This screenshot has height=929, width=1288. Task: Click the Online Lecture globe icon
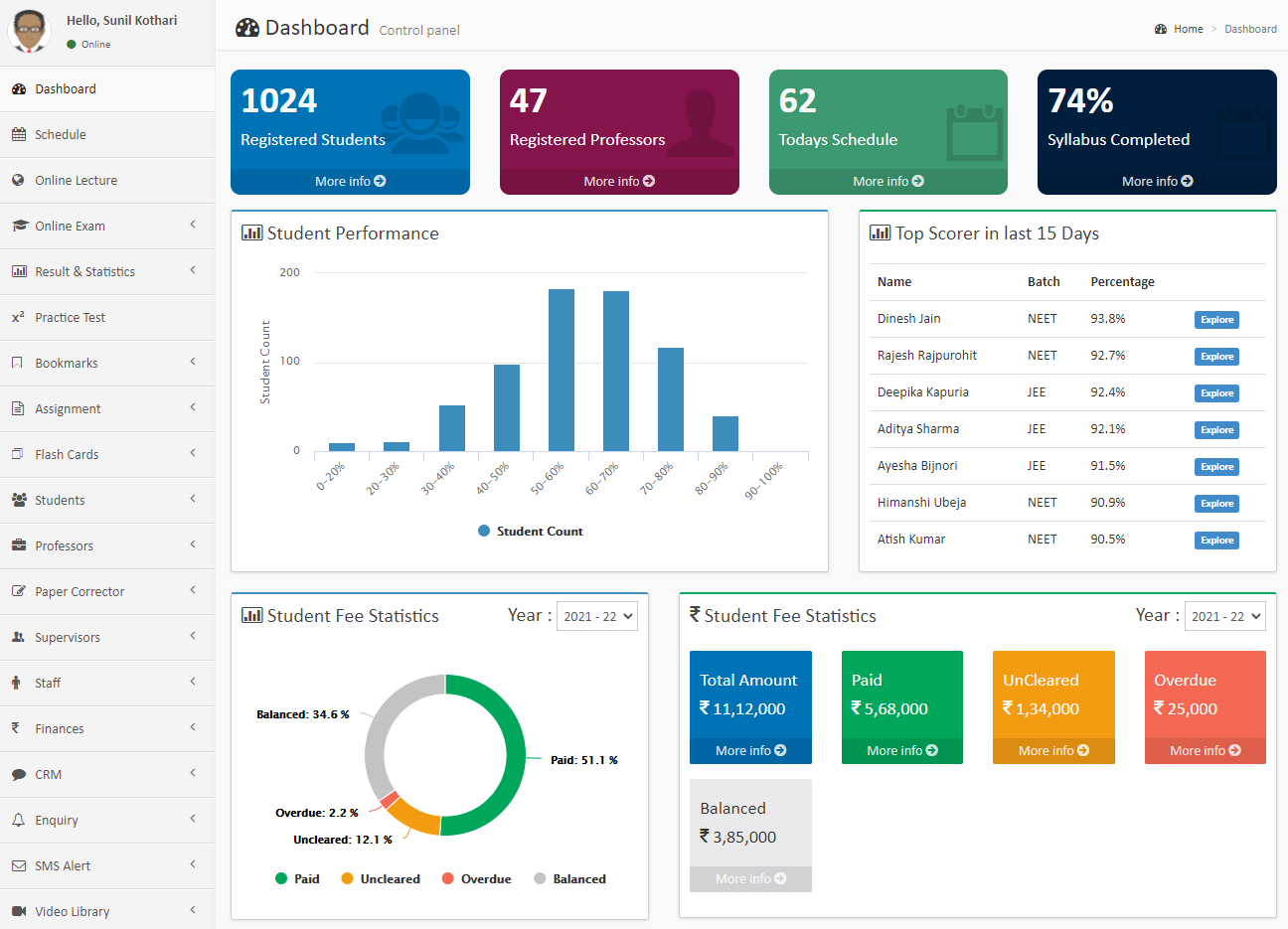click(19, 180)
